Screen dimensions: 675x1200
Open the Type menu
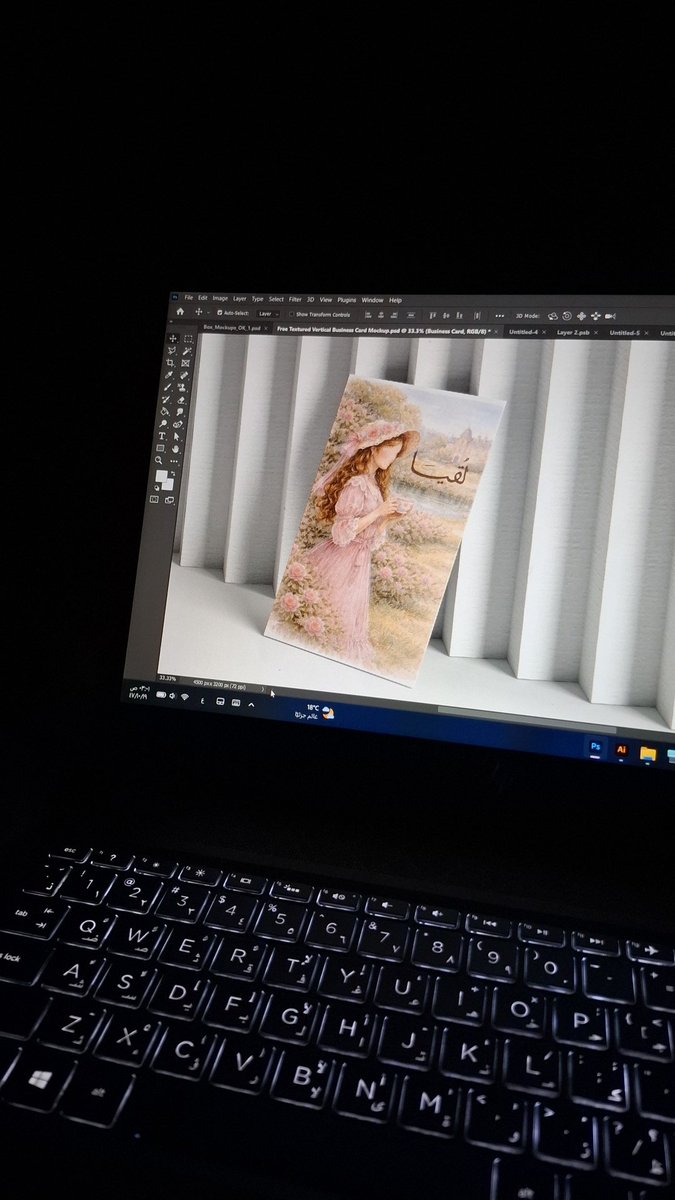(x=257, y=299)
